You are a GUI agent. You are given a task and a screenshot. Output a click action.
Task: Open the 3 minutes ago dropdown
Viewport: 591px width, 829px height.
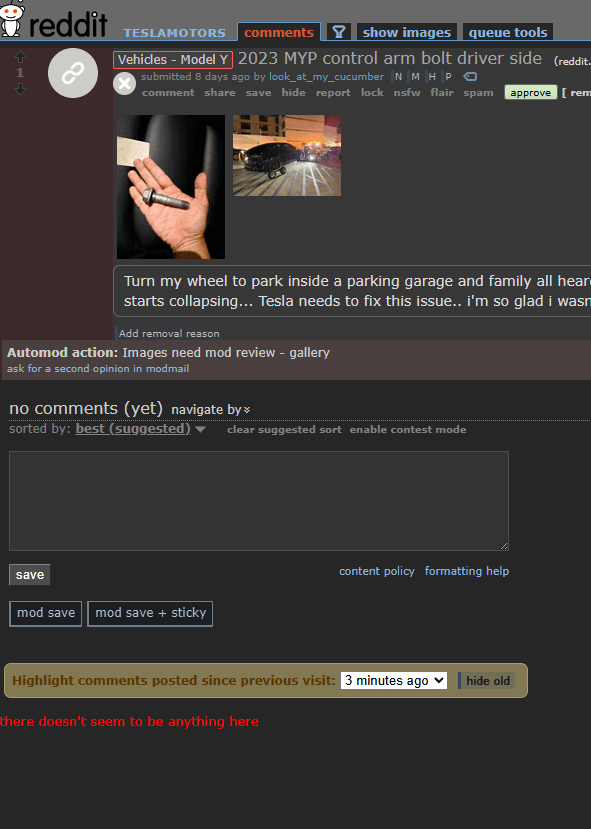[x=394, y=680]
